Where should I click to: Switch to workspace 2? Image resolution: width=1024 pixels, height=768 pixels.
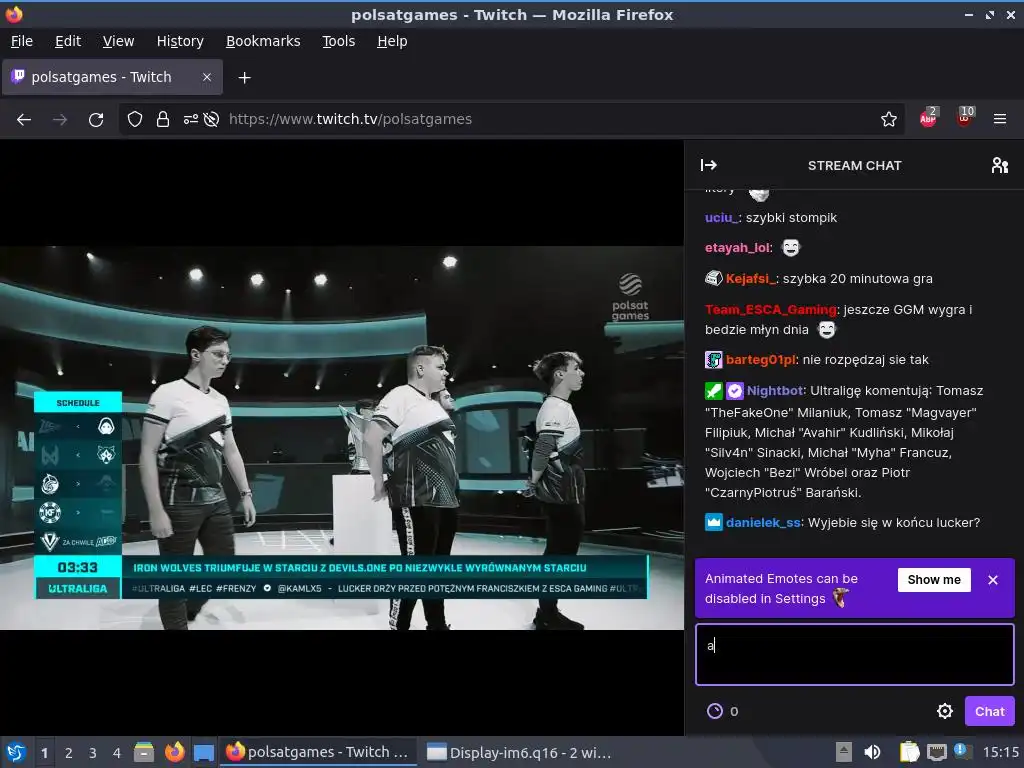[68, 752]
